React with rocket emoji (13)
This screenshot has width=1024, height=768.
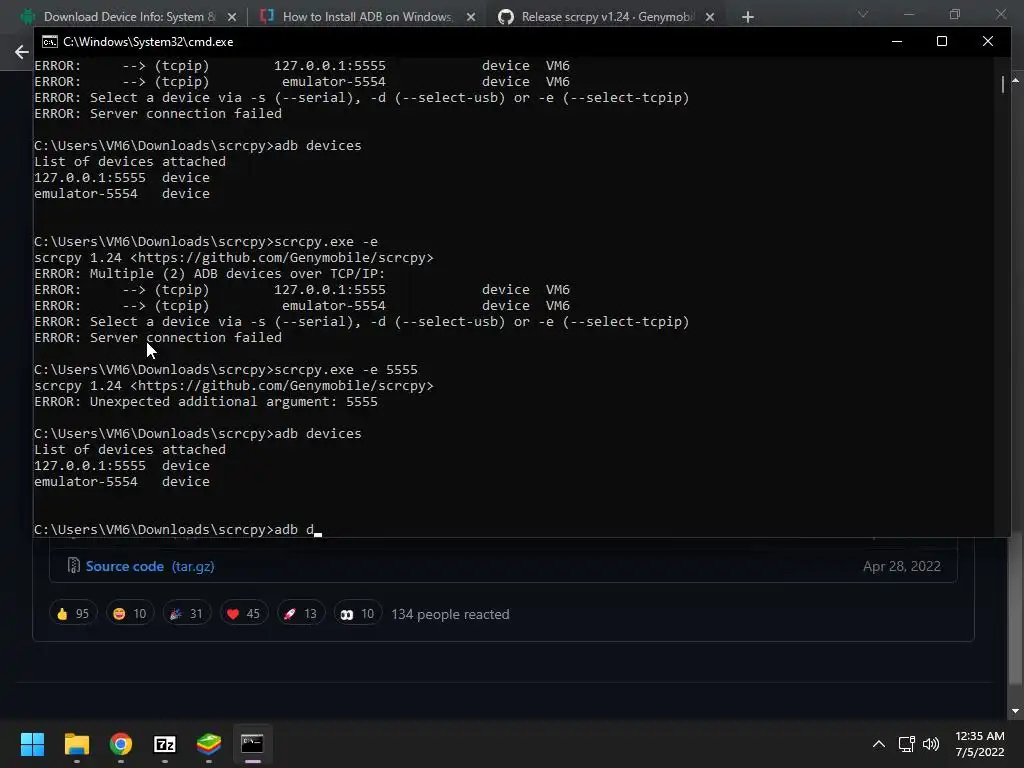300,613
